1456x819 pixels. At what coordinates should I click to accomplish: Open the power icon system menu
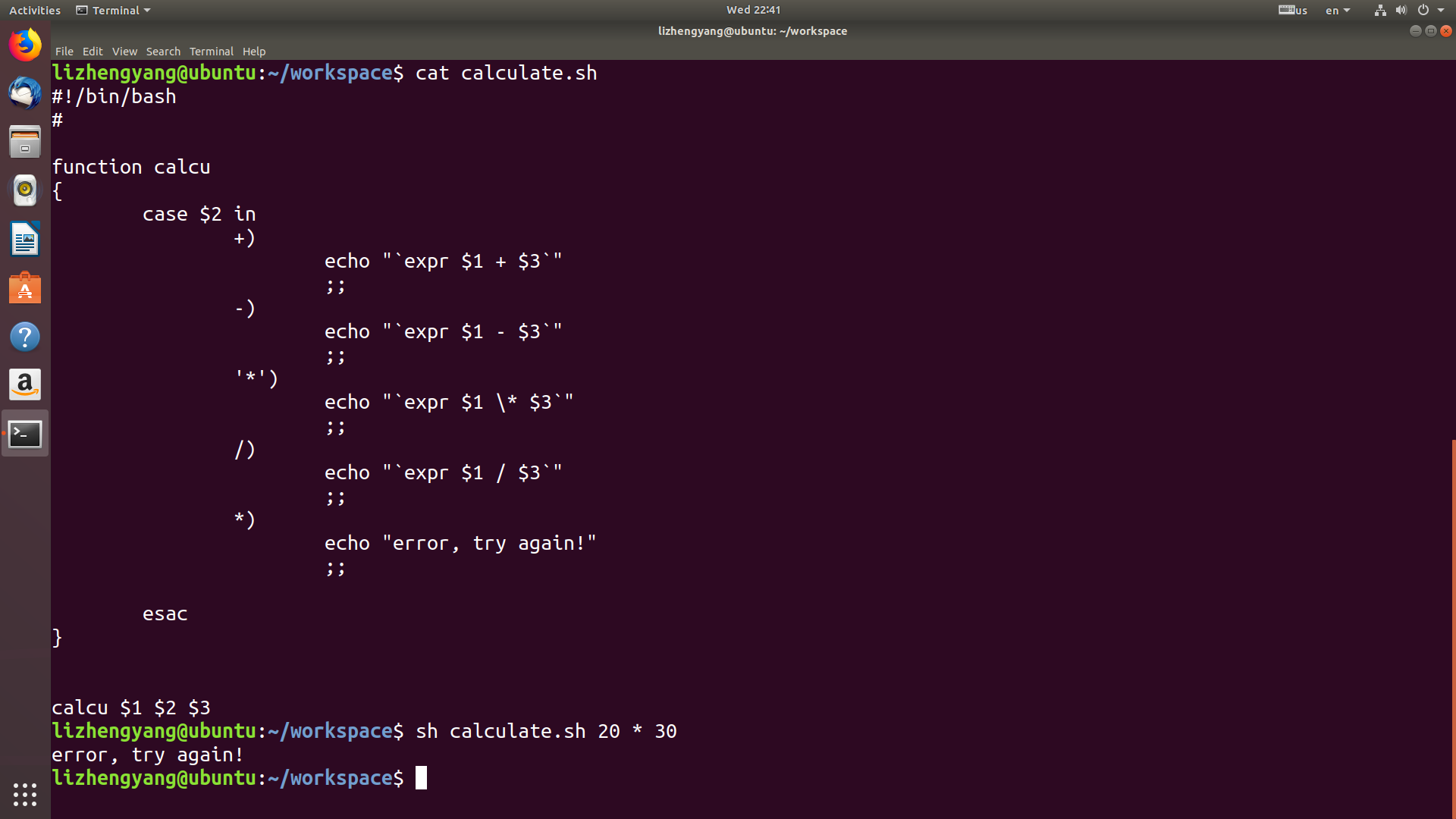click(x=1423, y=10)
